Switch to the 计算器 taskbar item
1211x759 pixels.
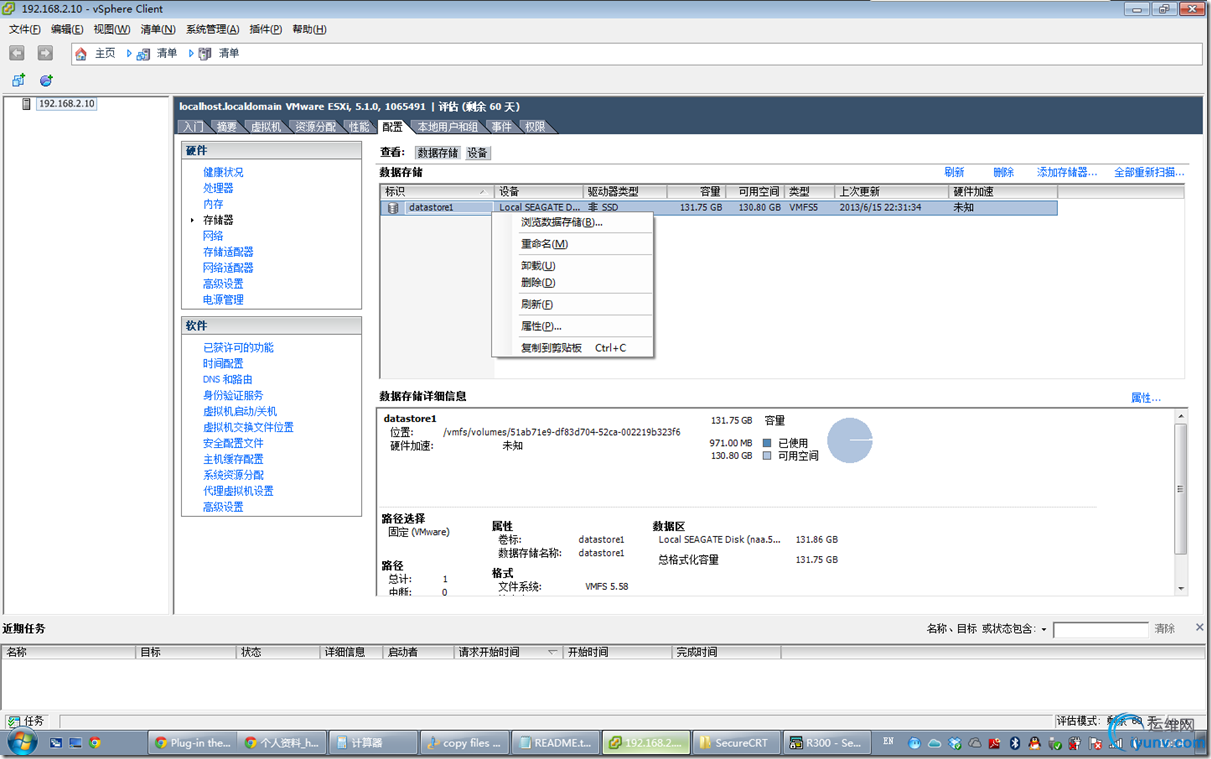coord(371,743)
